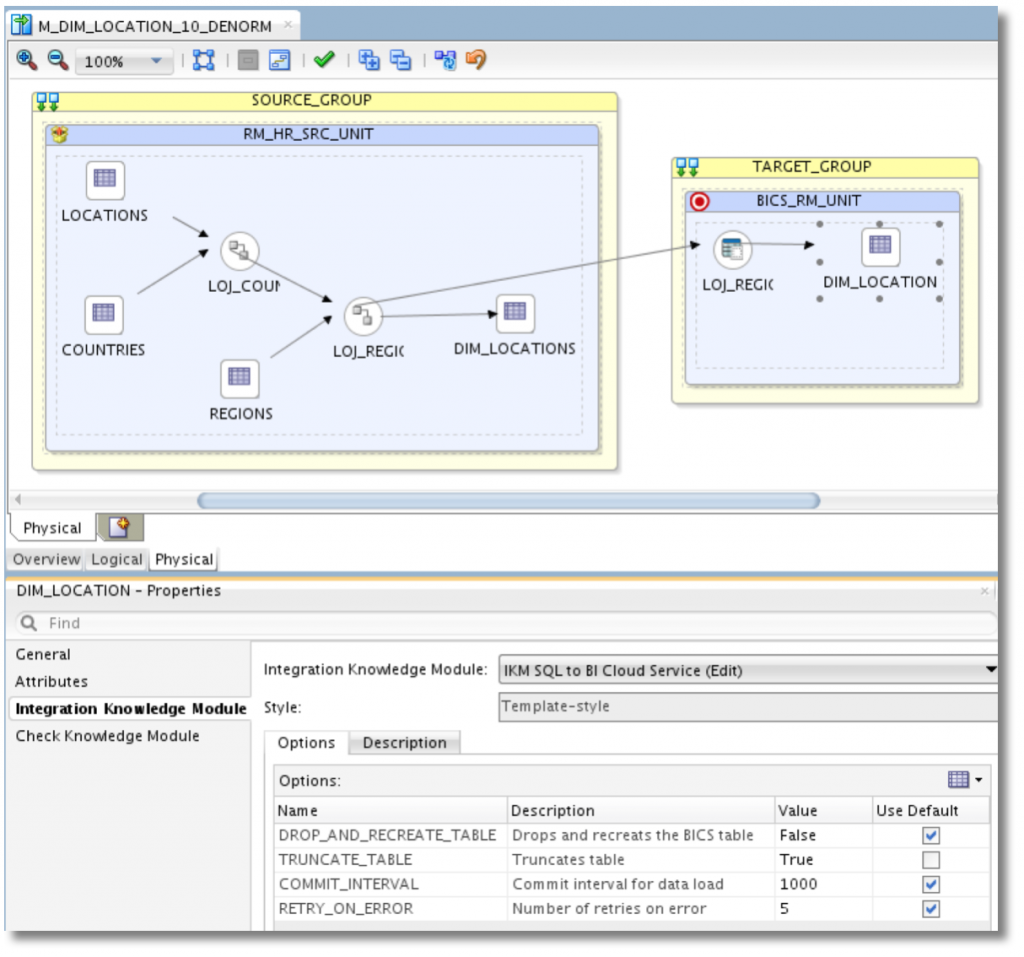This screenshot has width=1024, height=957.
Task: Click the SOURCE_GROUP title bar
Action: pos(325,101)
